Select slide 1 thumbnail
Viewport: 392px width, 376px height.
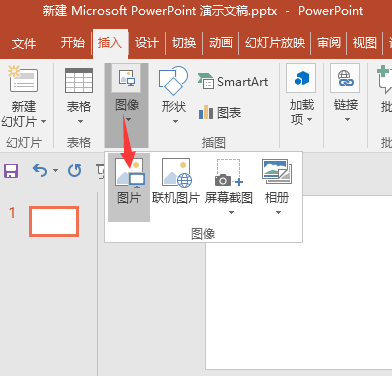(x=54, y=221)
